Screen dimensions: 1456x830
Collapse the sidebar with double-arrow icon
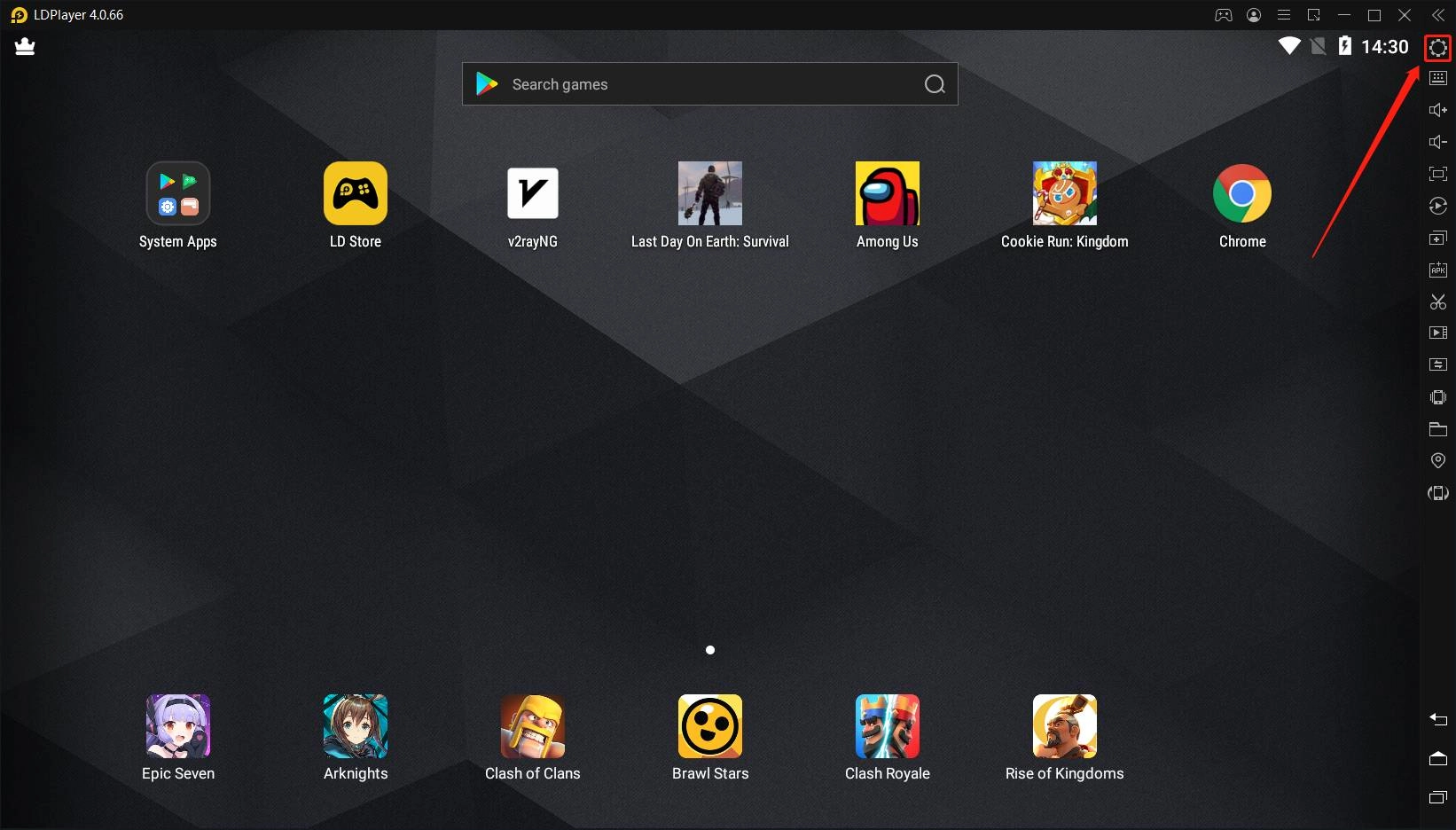[x=1438, y=15]
